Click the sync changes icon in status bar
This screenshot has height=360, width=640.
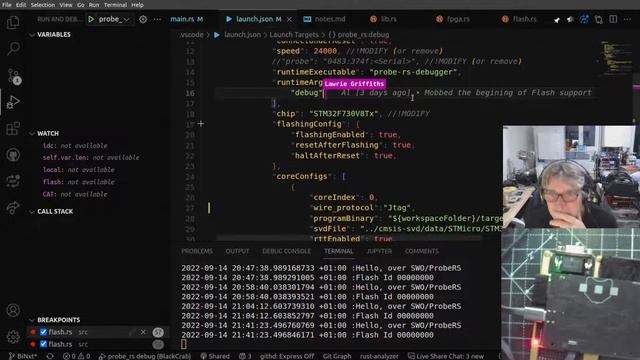(50, 356)
